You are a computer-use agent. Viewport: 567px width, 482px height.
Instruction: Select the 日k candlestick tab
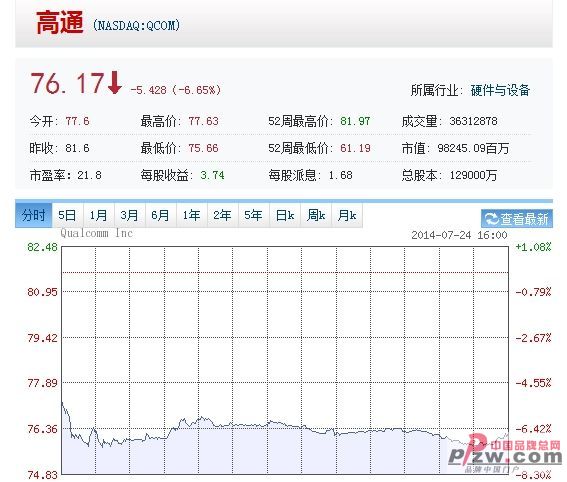[x=285, y=216]
